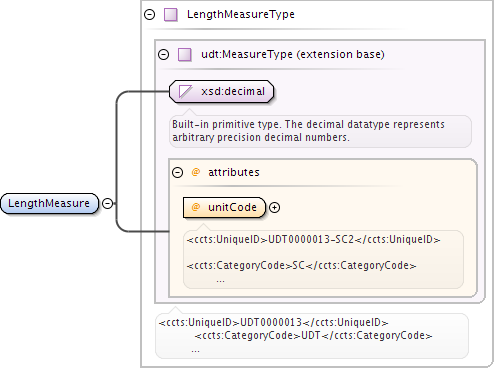Click the LengthMeasureType complex type icon
Screen dimensions: 495x369
click(171, 15)
